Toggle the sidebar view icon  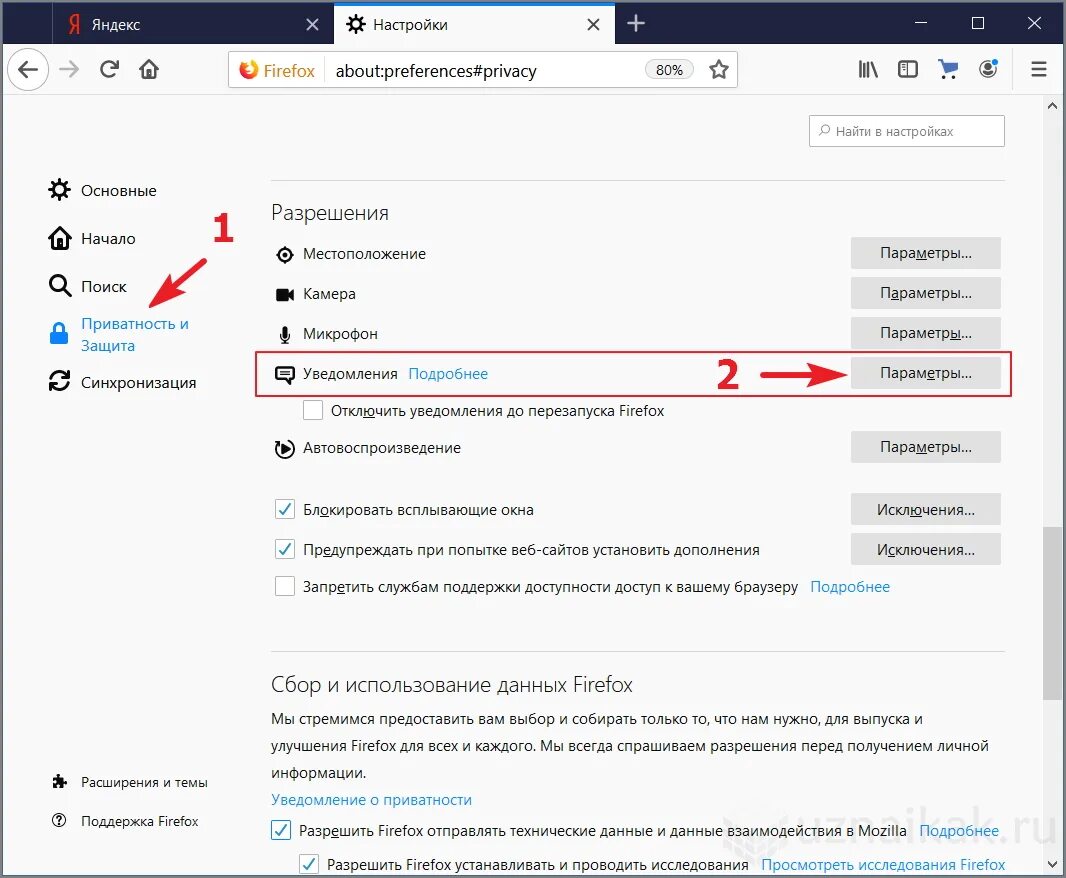908,69
